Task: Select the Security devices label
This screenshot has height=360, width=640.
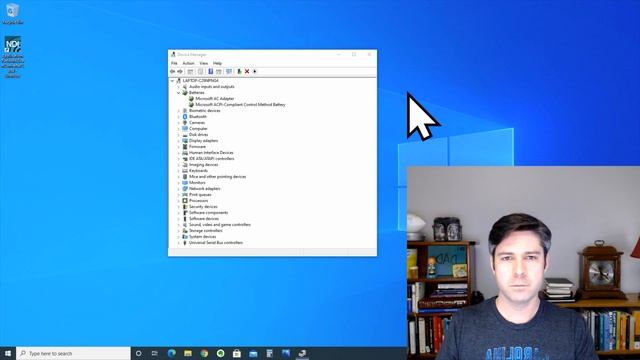Action: click(x=203, y=207)
